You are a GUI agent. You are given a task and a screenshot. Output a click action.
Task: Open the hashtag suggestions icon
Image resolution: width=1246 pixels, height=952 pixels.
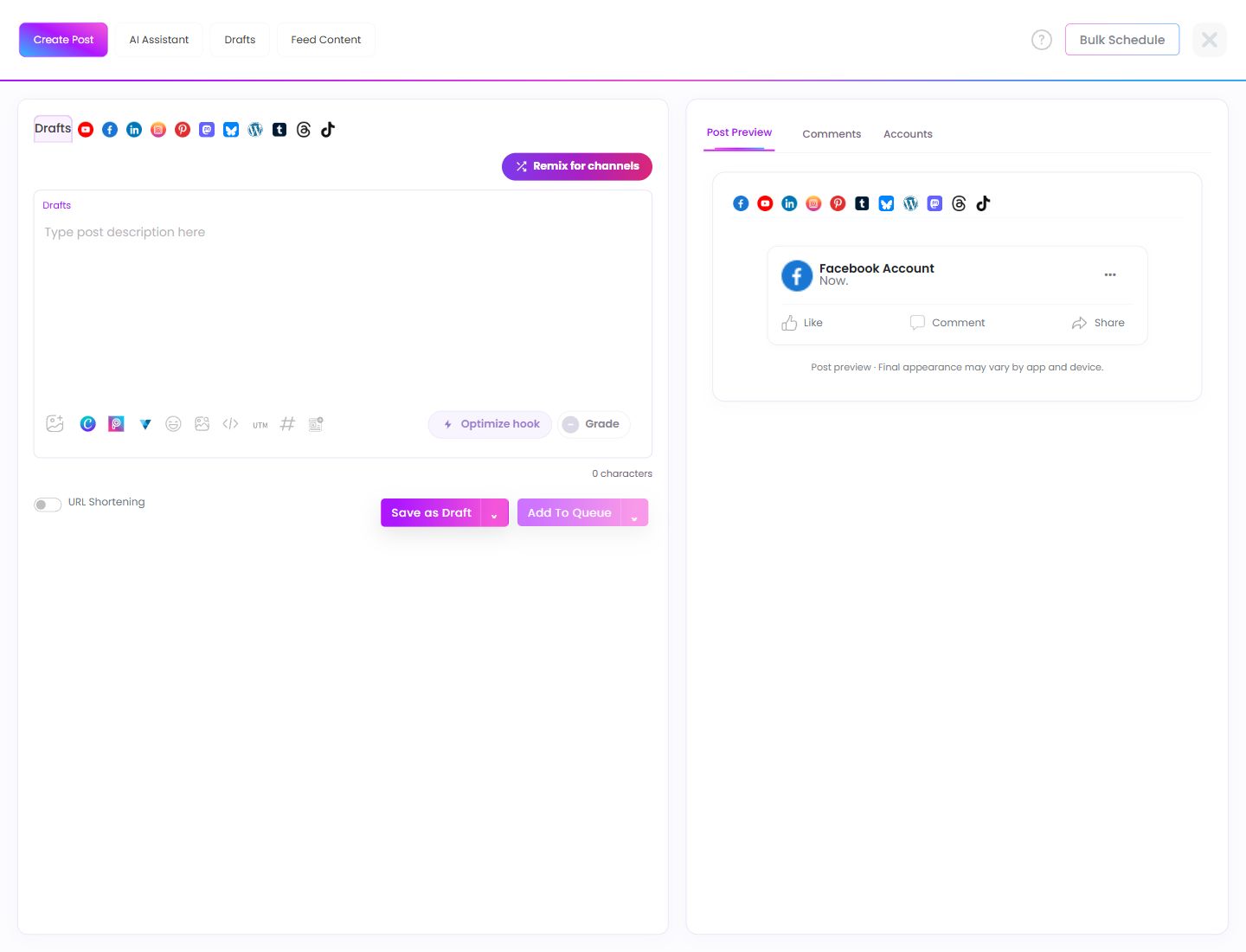pos(287,424)
